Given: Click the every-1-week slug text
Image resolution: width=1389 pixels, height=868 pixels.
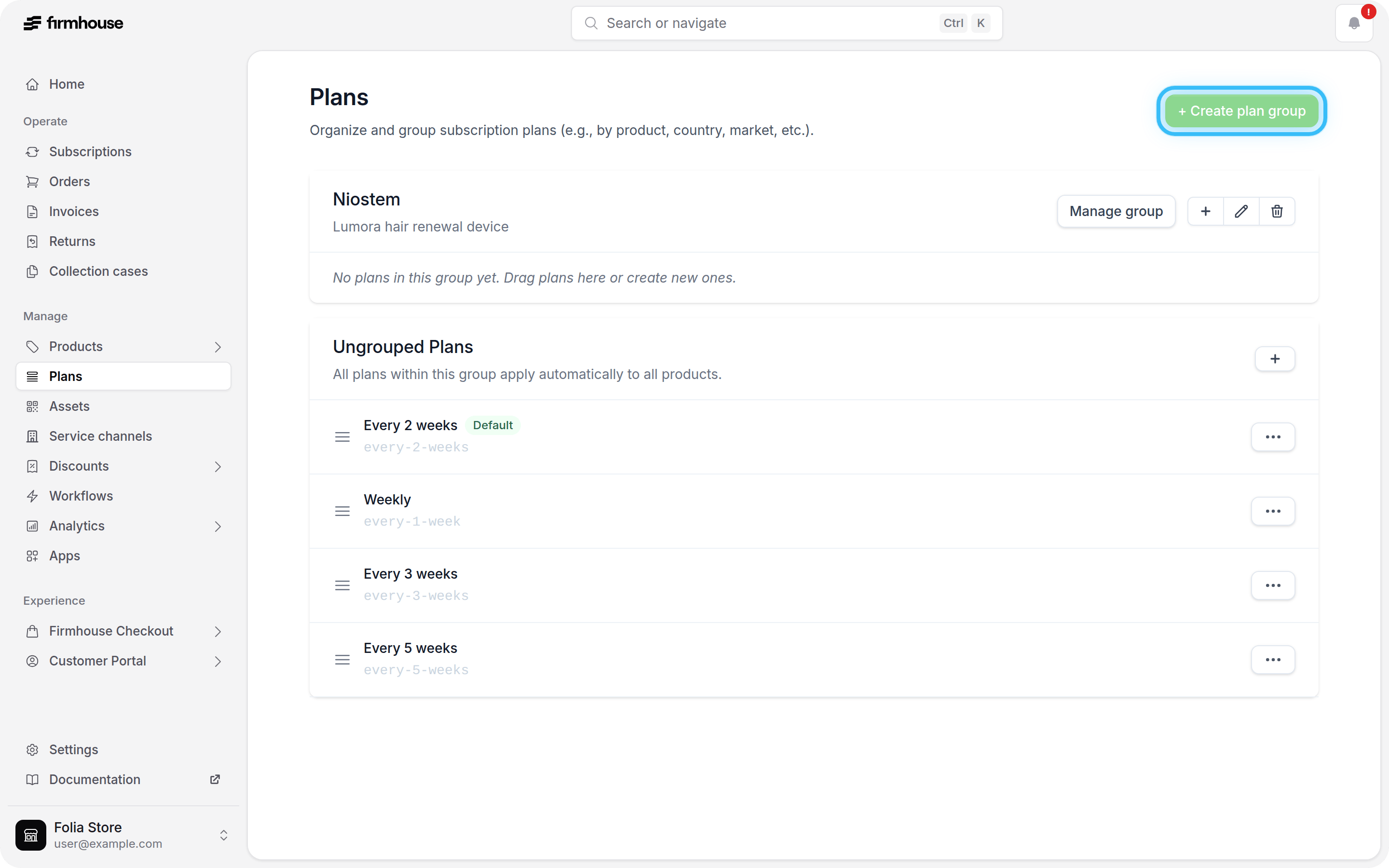Looking at the screenshot, I should tap(412, 521).
